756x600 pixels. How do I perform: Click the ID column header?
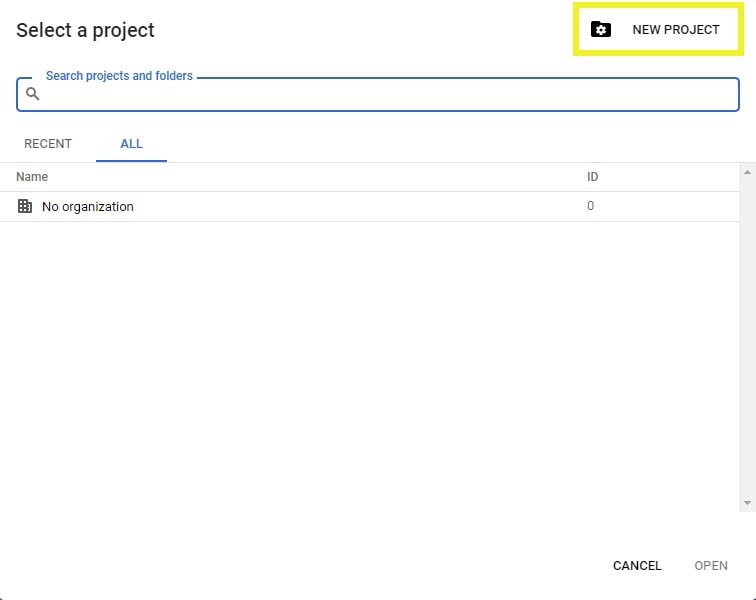(592, 177)
